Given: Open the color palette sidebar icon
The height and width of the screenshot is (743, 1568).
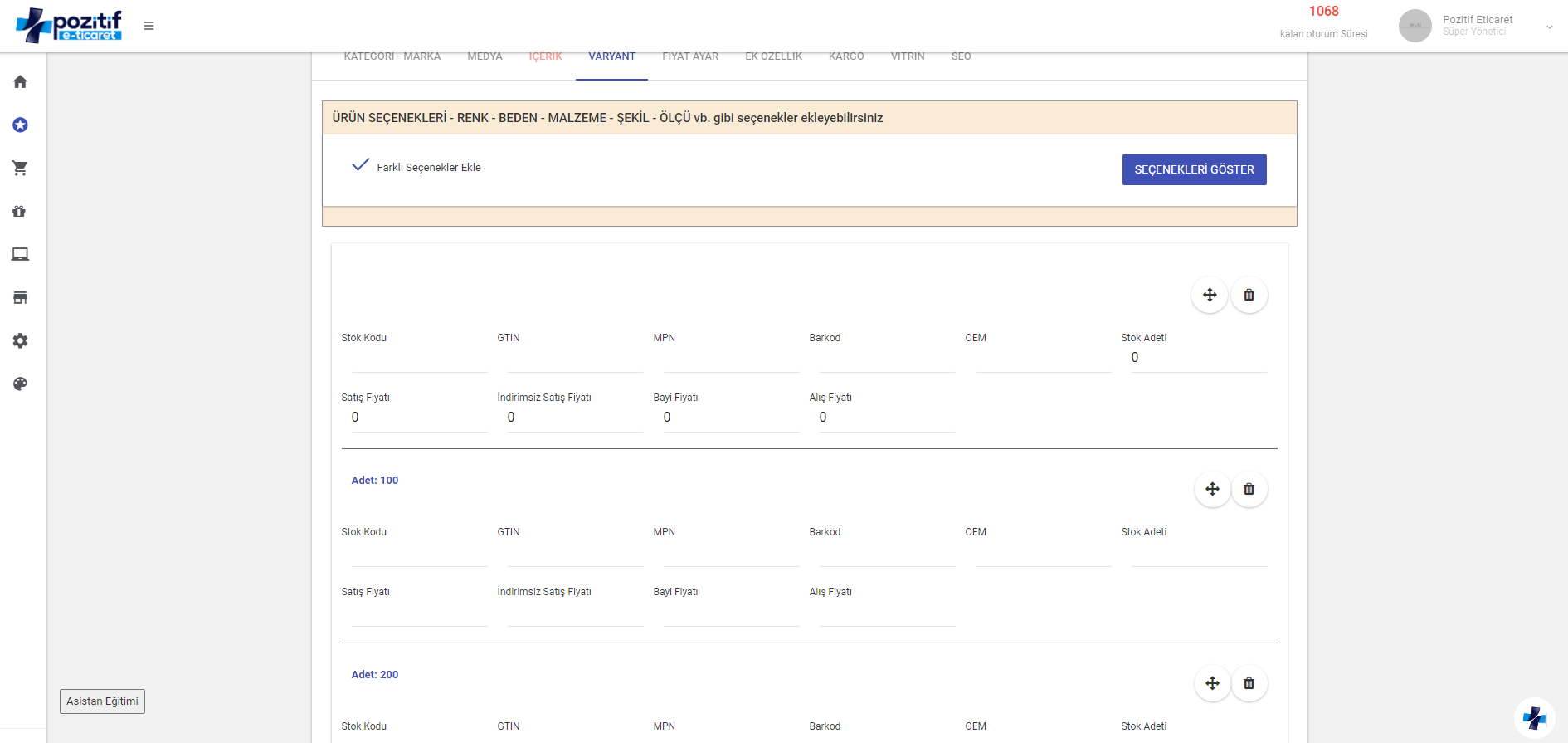Looking at the screenshot, I should [20, 384].
